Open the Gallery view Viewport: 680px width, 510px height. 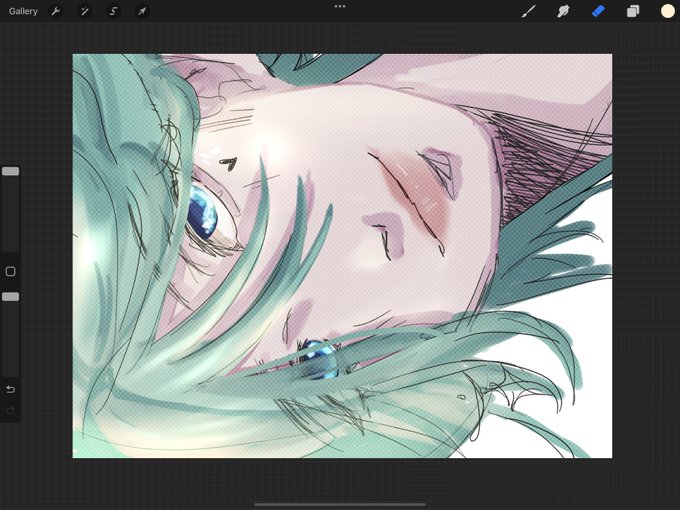pos(23,11)
